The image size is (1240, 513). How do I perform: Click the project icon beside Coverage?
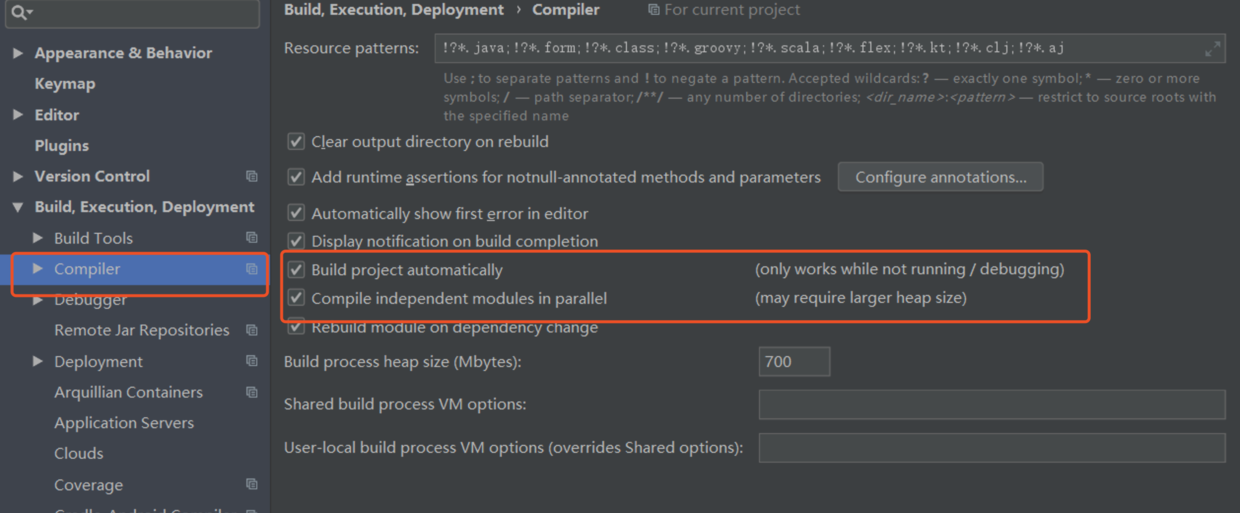(252, 484)
